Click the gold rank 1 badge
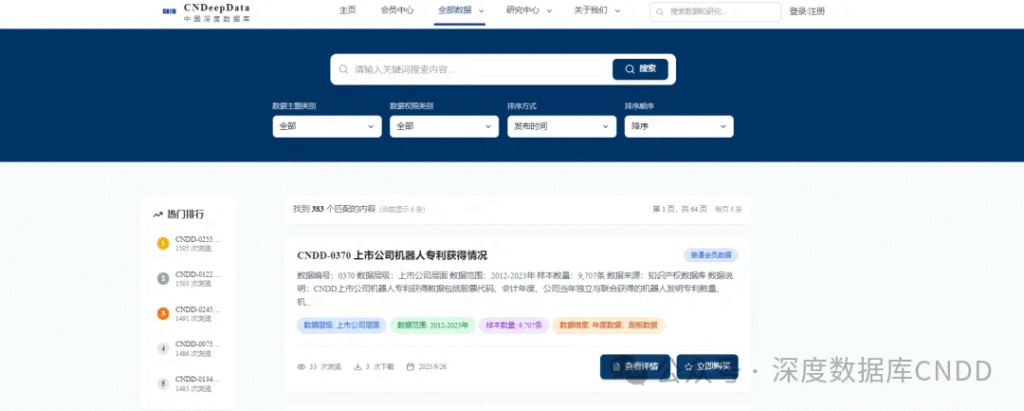 (163, 243)
